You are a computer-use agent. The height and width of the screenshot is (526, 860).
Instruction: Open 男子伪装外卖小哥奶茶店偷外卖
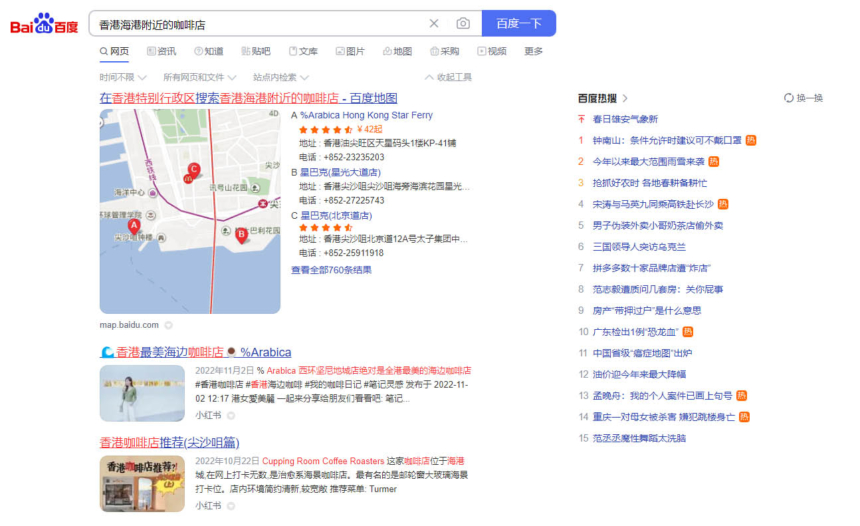coord(658,225)
